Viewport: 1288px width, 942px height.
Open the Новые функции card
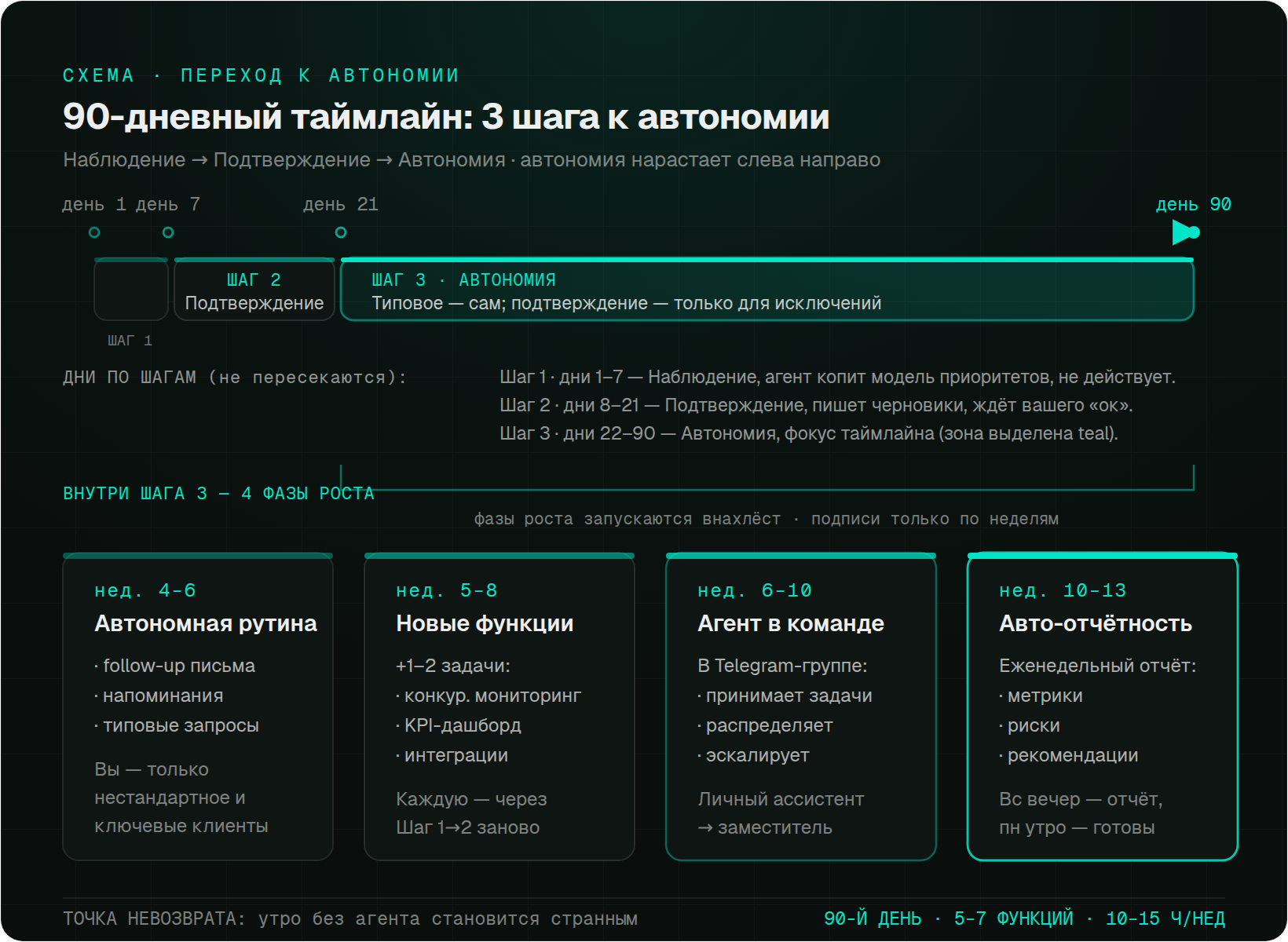tap(499, 706)
